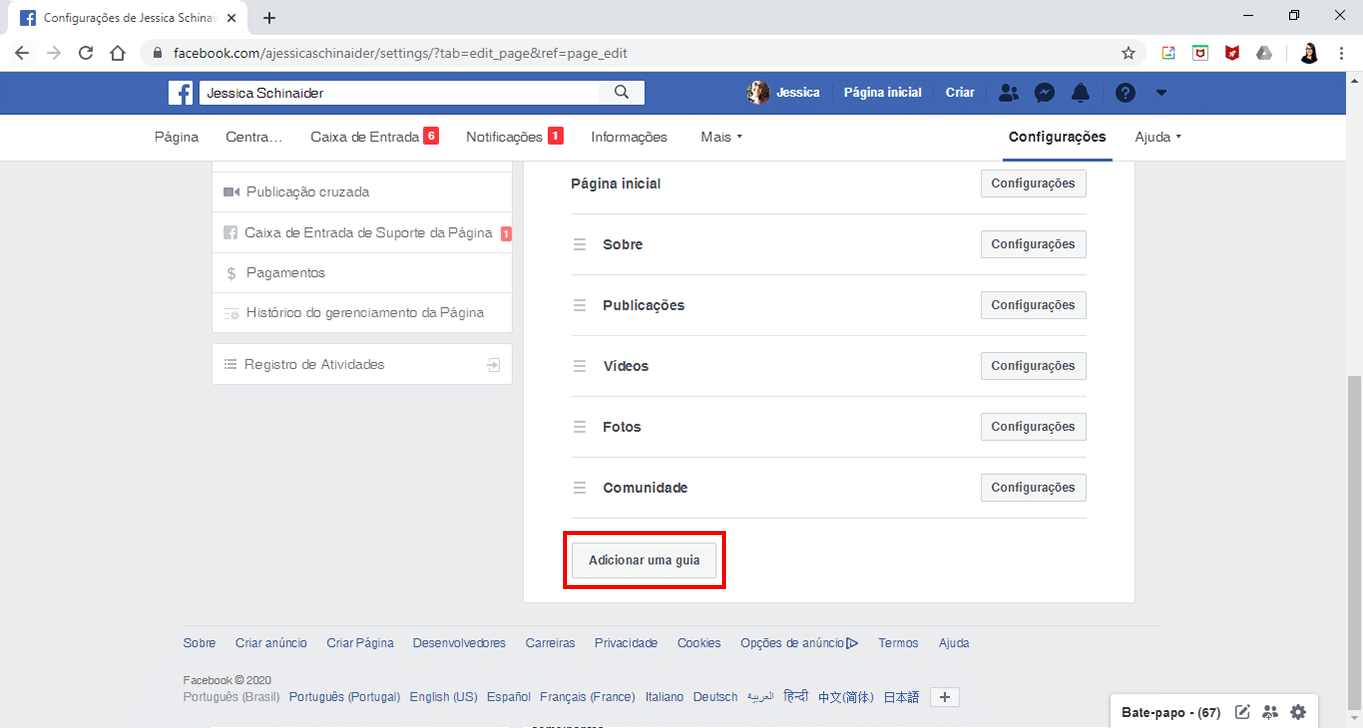Viewport: 1363px width, 728px height.
Task: Click Configurações button for Fotos
Action: point(1033,427)
